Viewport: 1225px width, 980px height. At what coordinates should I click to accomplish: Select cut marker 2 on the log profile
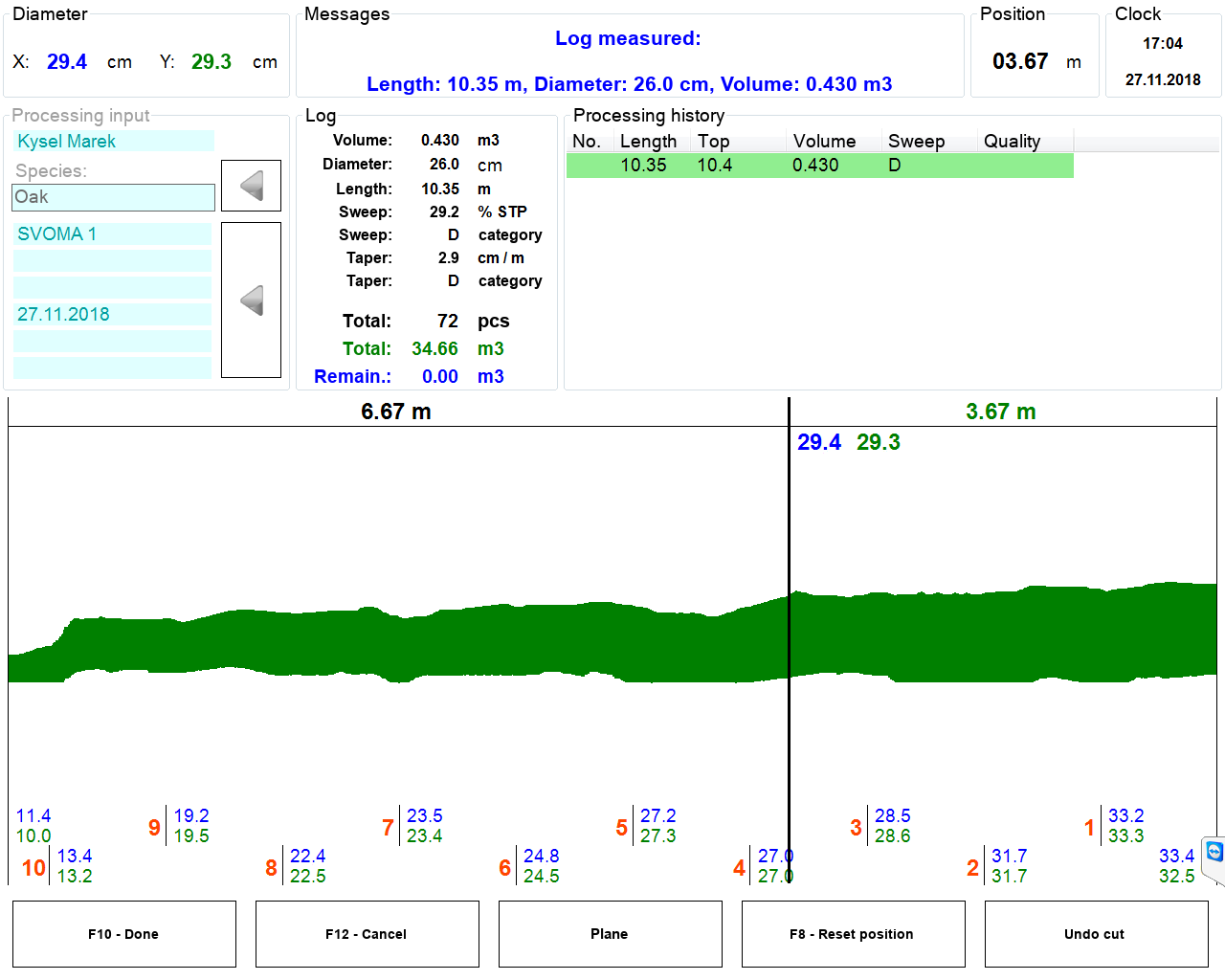(972, 868)
